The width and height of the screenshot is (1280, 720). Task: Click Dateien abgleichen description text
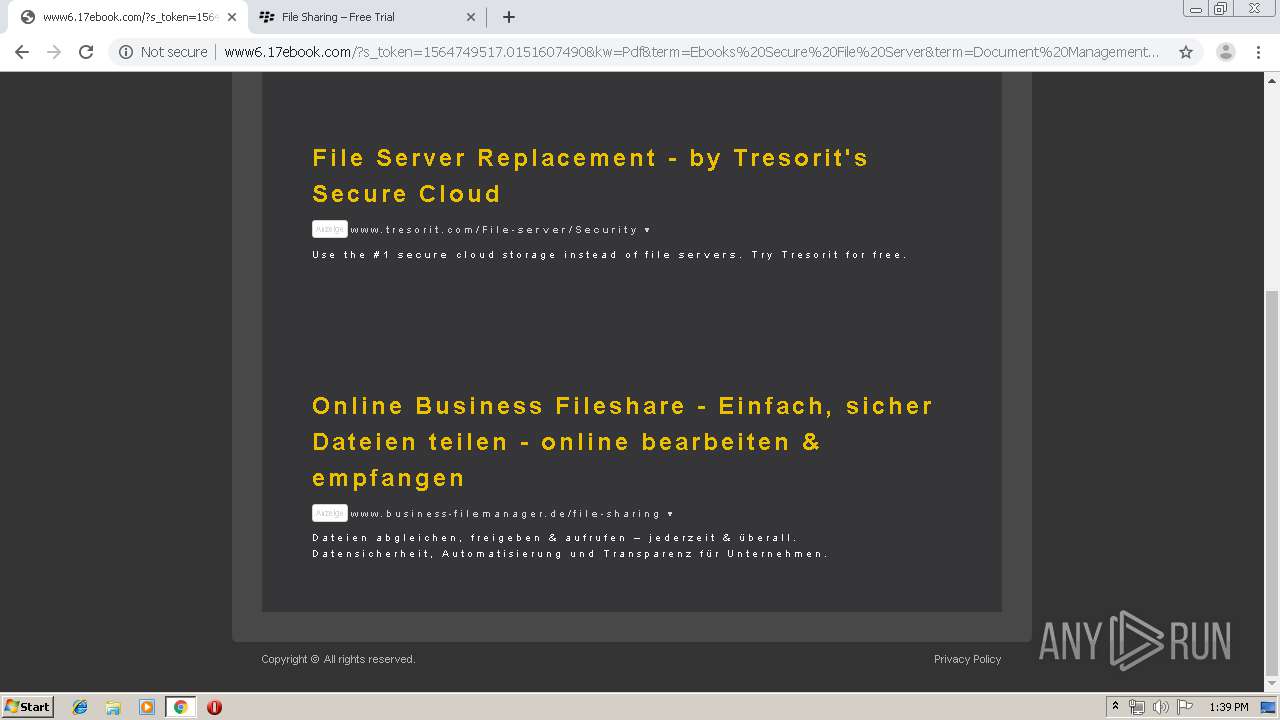tap(570, 546)
